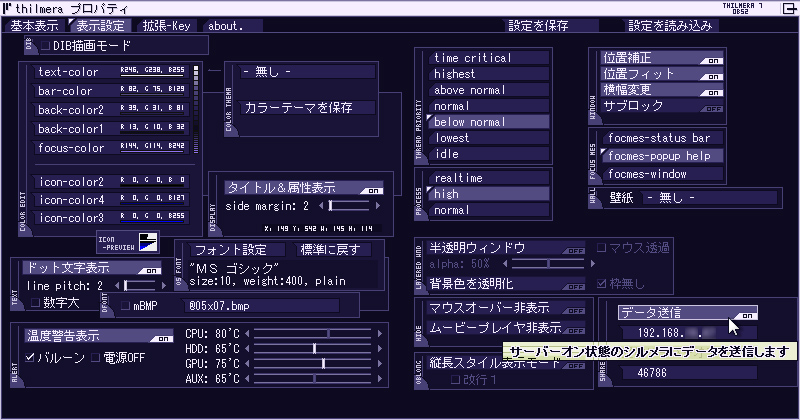Viewport: 800px width, 420px height.
Task: Open the 壁紙 '- 無し -' dropdown
Action: (710, 197)
